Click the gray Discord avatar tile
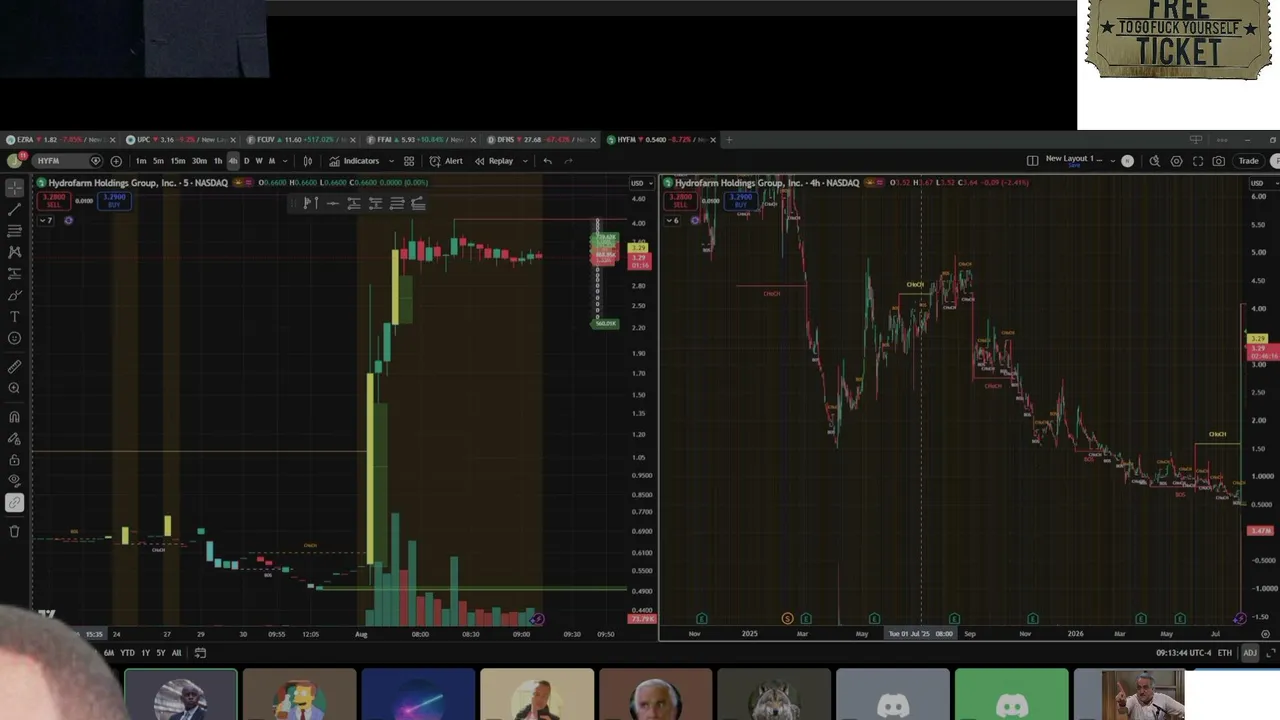 coord(893,695)
